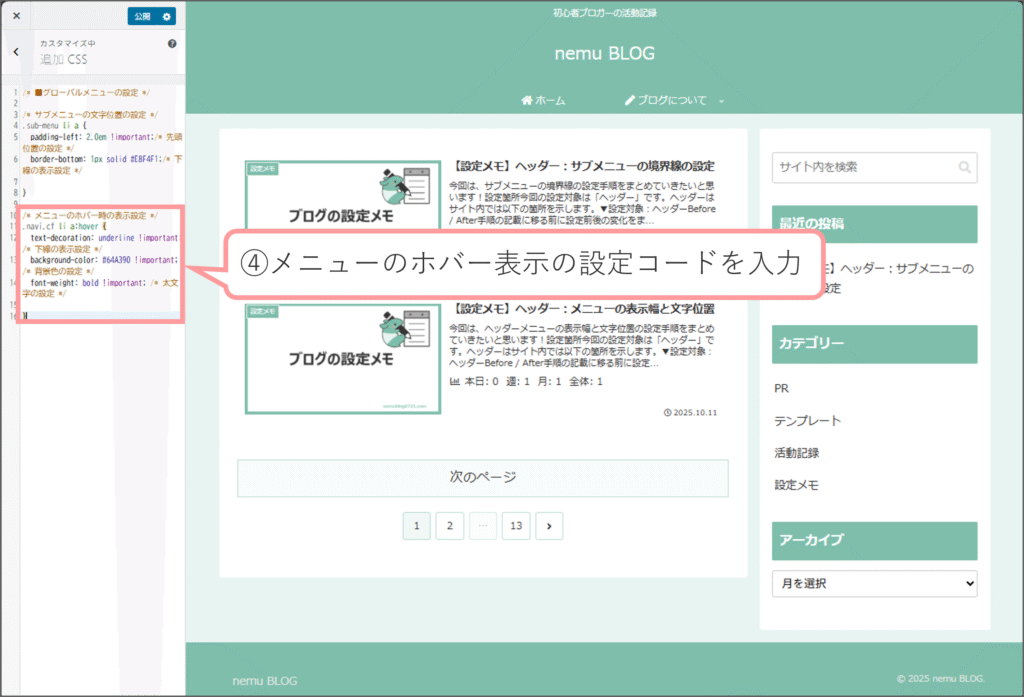
Task: Click the nemu BLOG header title
Action: pyautogui.click(x=604, y=53)
